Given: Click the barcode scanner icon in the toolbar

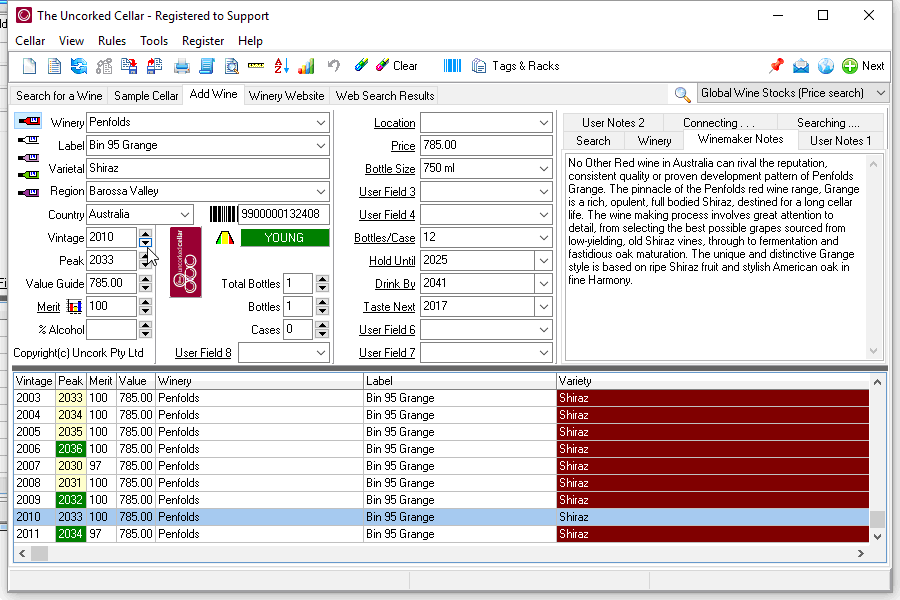Looking at the screenshot, I should tap(453, 66).
